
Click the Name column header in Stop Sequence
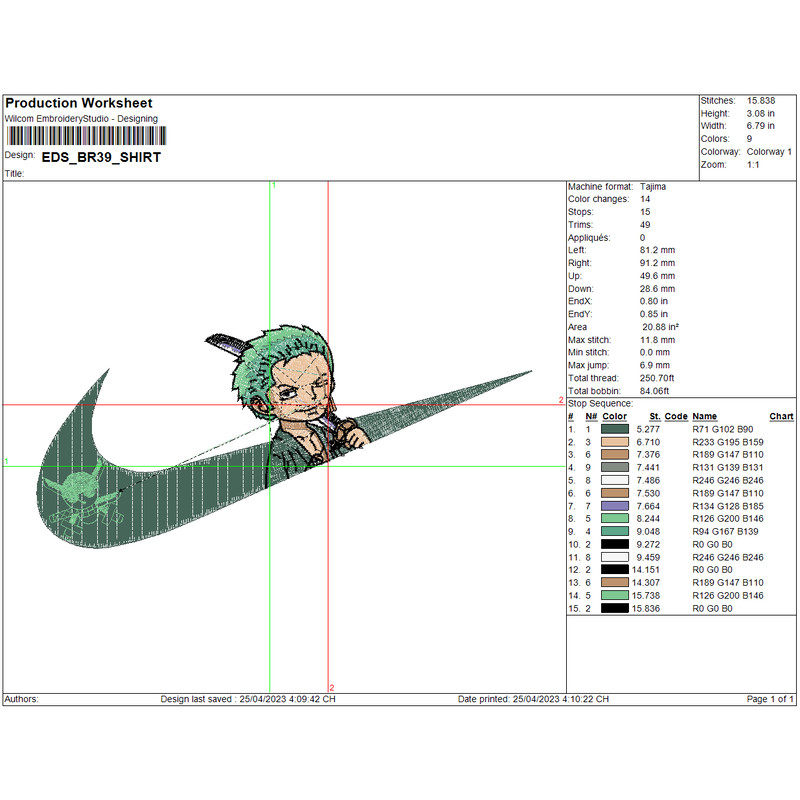705,416
